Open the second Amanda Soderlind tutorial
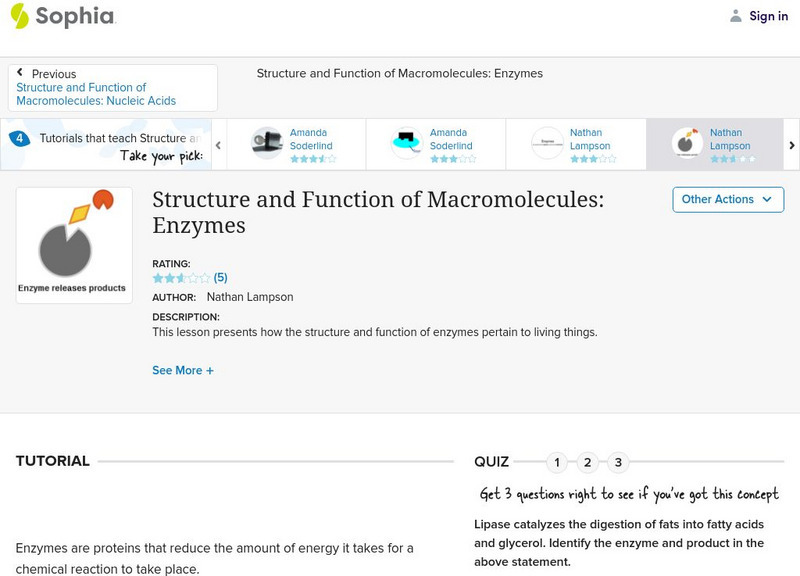 click(405, 139)
